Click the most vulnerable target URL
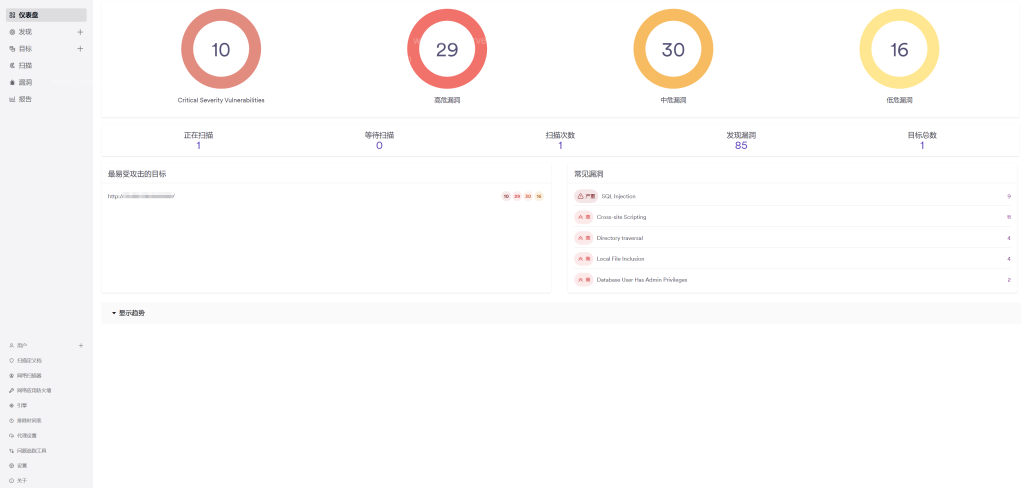 click(141, 196)
